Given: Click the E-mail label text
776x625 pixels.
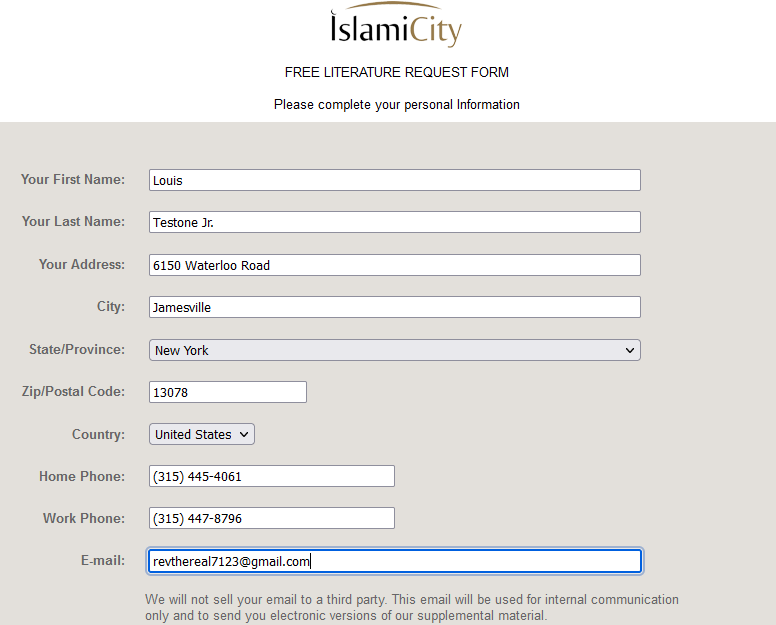Looking at the screenshot, I should point(103,560).
